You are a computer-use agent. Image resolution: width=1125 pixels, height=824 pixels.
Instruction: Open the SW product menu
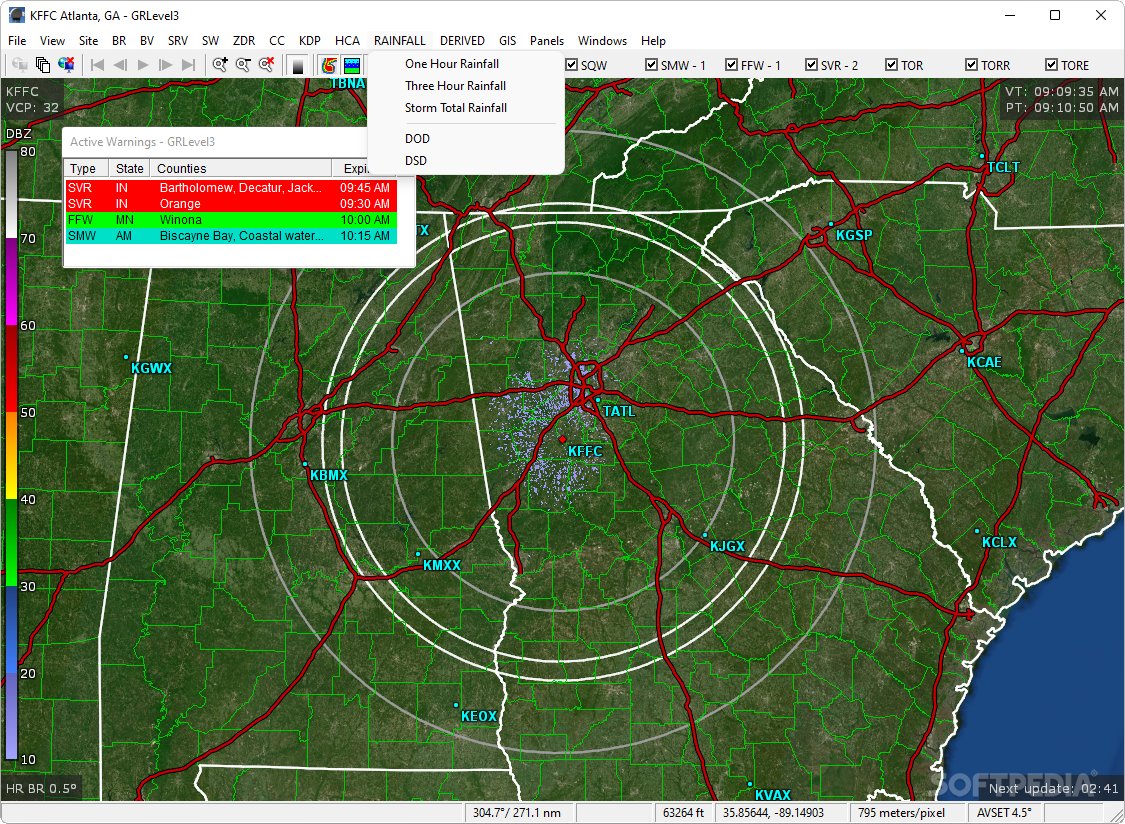point(210,41)
